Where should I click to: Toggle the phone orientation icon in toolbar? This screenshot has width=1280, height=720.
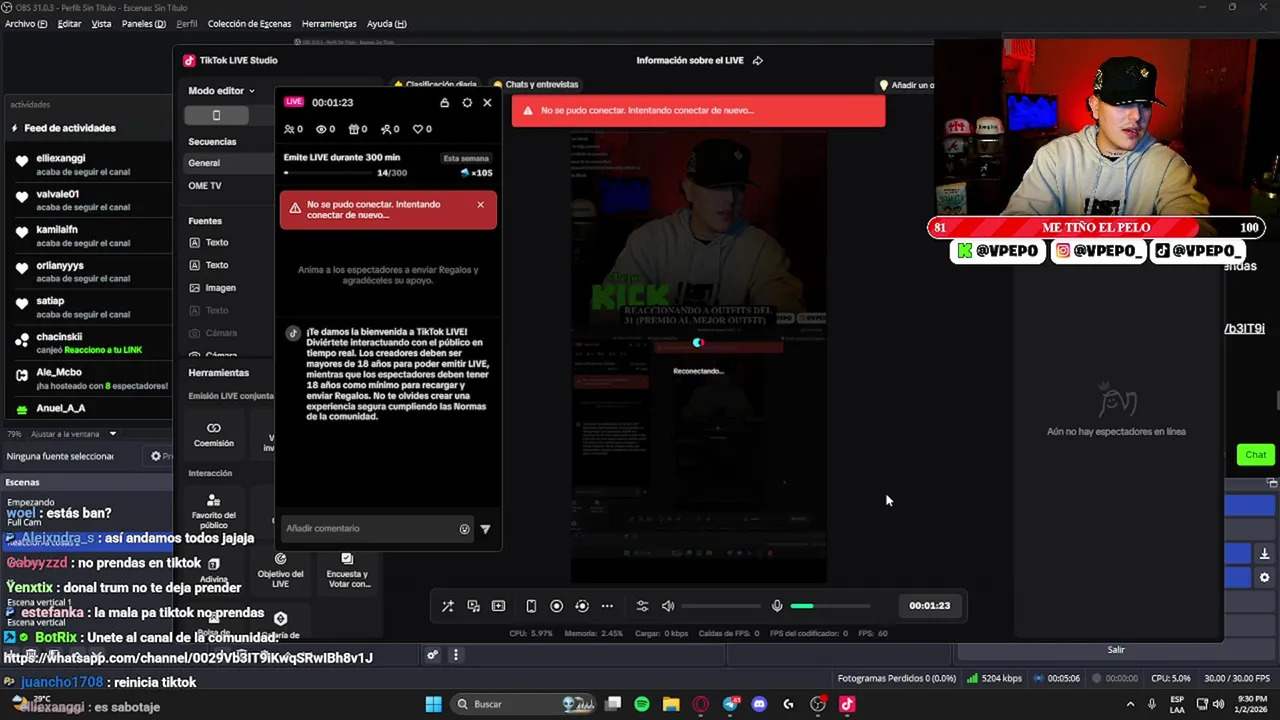[x=531, y=606]
